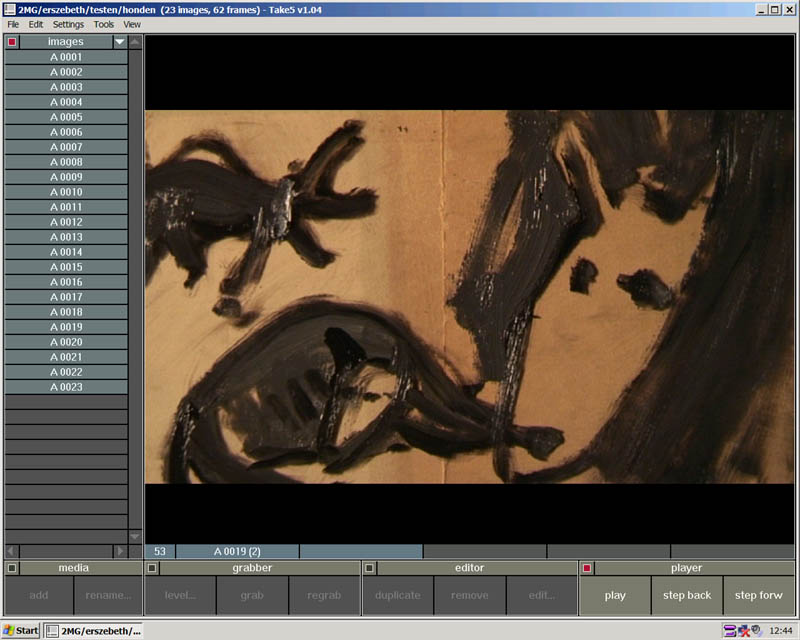Viewport: 800px width, 640px height.
Task: Click timeline segment A 0019 (2)
Action: 237,551
